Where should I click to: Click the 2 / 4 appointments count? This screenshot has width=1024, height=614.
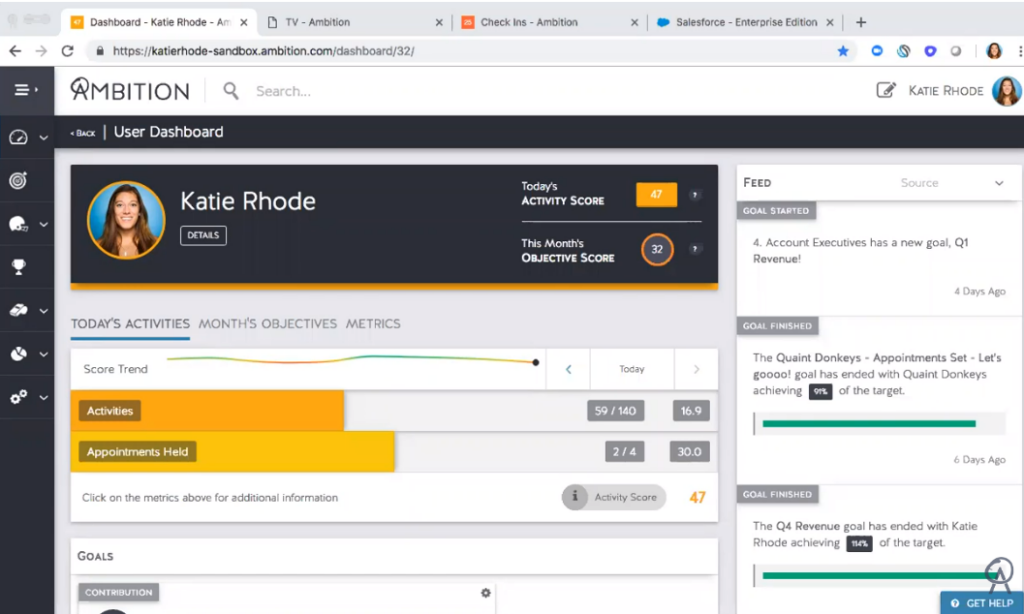624,451
